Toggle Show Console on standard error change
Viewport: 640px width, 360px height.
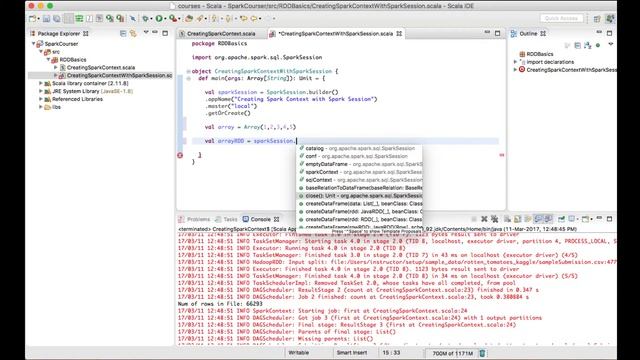pos(548,219)
